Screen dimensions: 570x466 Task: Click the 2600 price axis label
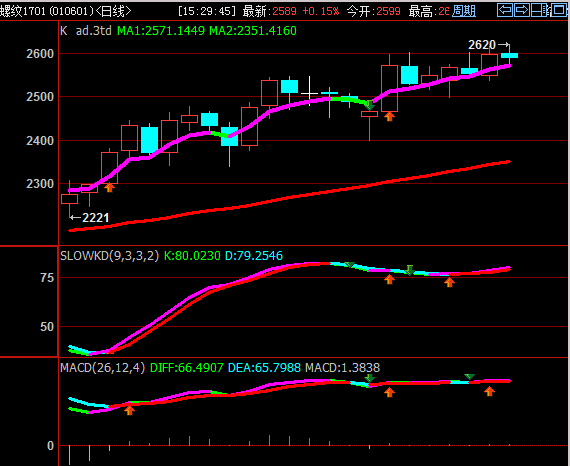[40, 54]
